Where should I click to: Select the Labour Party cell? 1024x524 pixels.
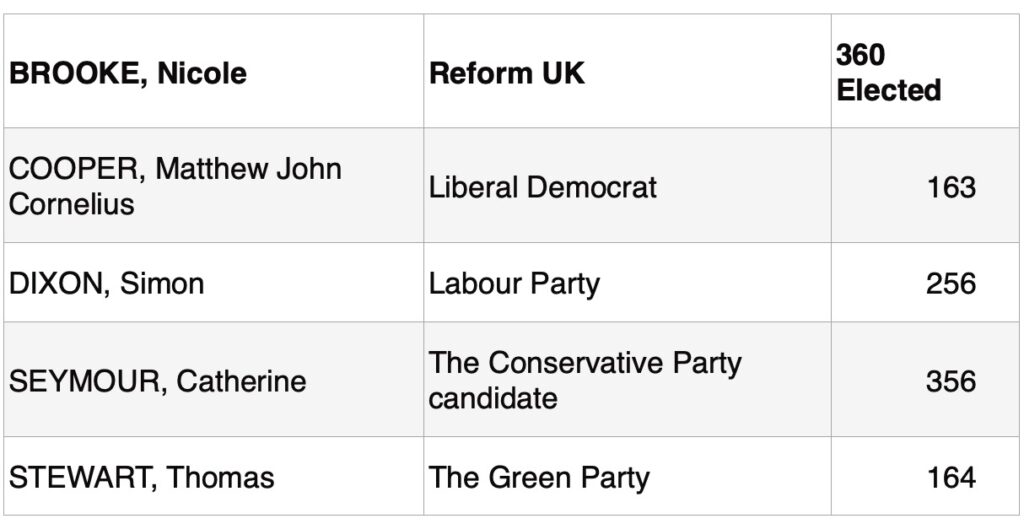627,282
